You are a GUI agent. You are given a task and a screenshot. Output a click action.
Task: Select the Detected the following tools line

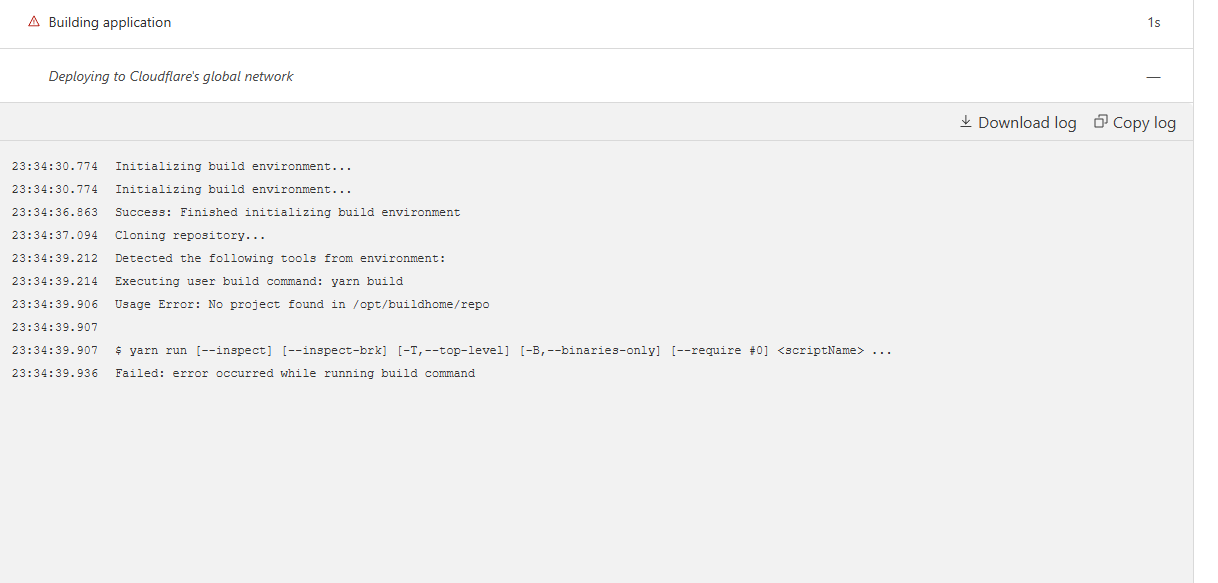pyautogui.click(x=280, y=259)
